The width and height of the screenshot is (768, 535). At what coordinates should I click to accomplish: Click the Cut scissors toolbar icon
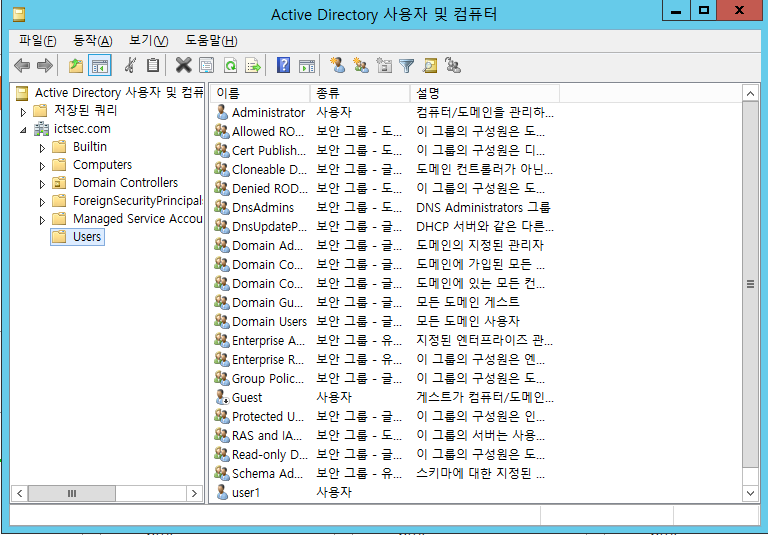point(130,65)
